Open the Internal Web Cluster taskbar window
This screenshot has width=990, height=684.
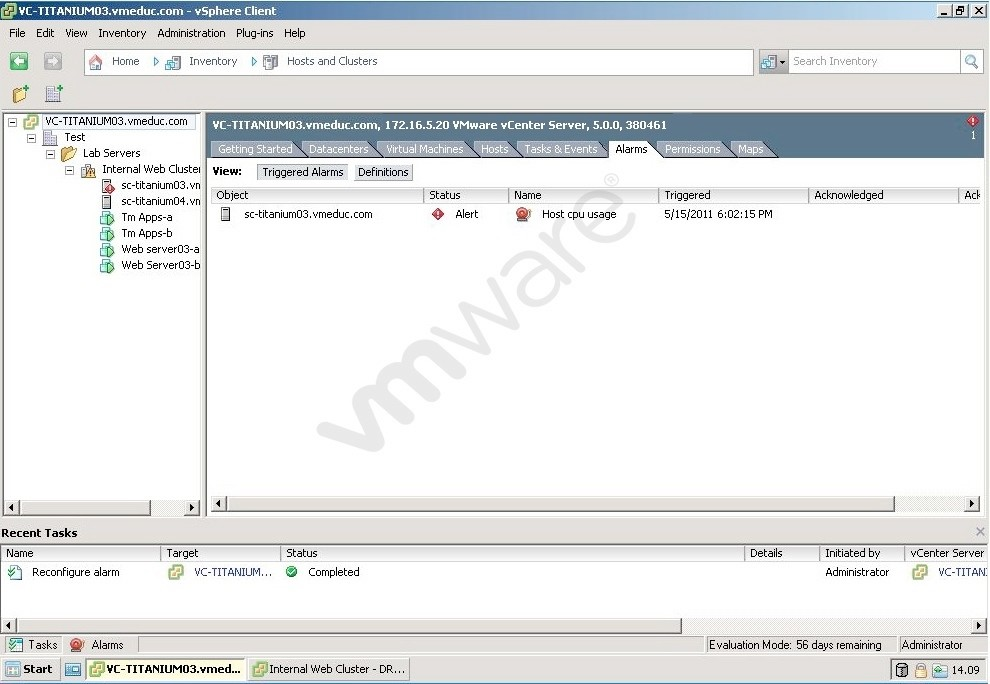[328, 669]
